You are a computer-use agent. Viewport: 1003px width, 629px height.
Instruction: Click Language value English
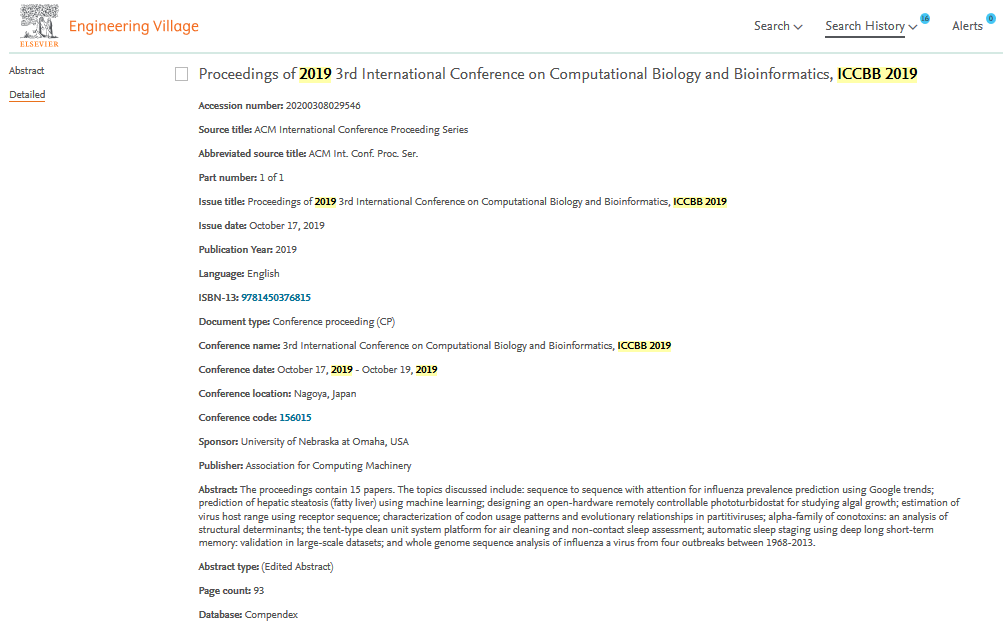point(264,274)
